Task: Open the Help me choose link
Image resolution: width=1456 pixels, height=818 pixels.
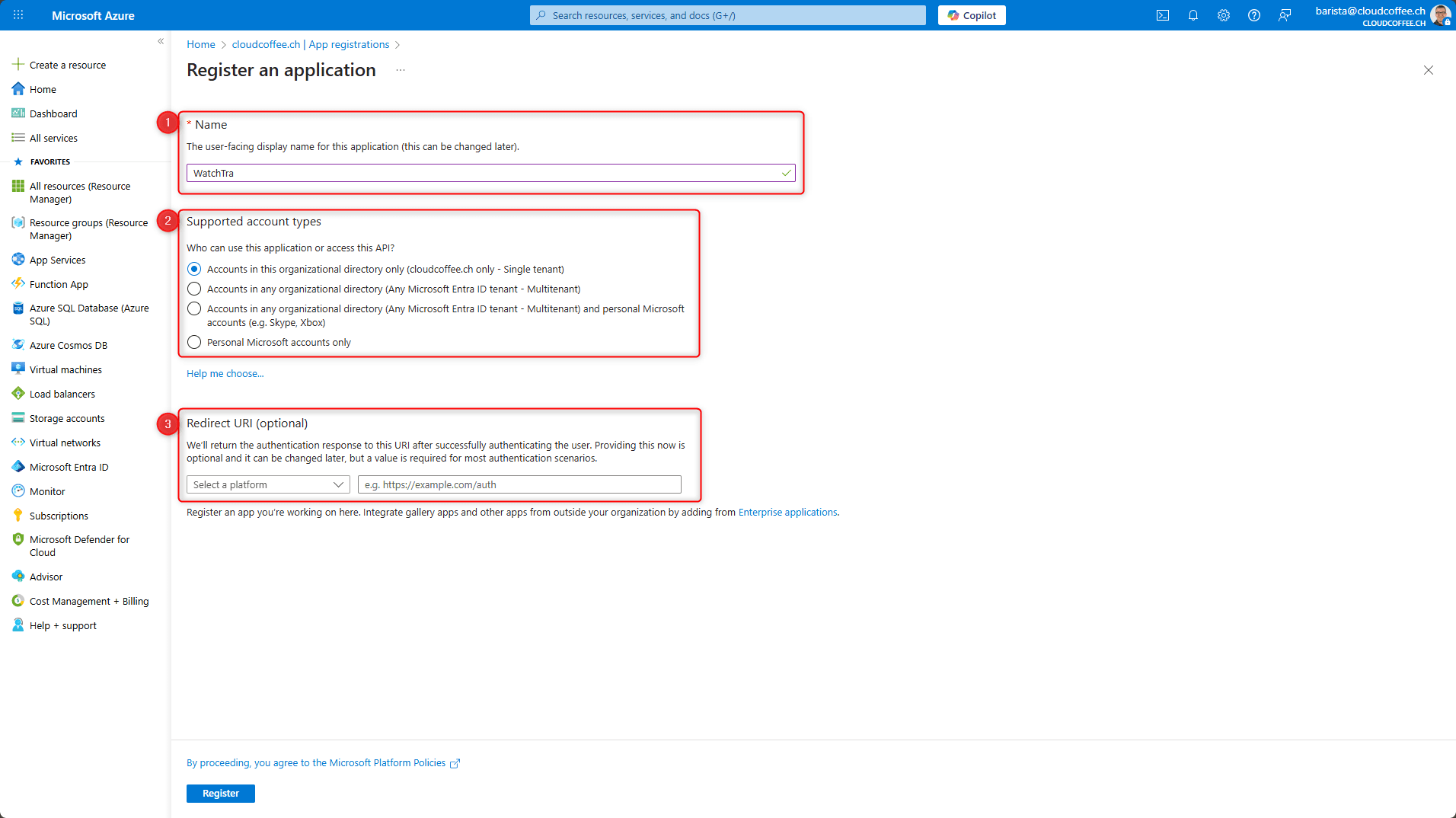Action: [x=225, y=373]
